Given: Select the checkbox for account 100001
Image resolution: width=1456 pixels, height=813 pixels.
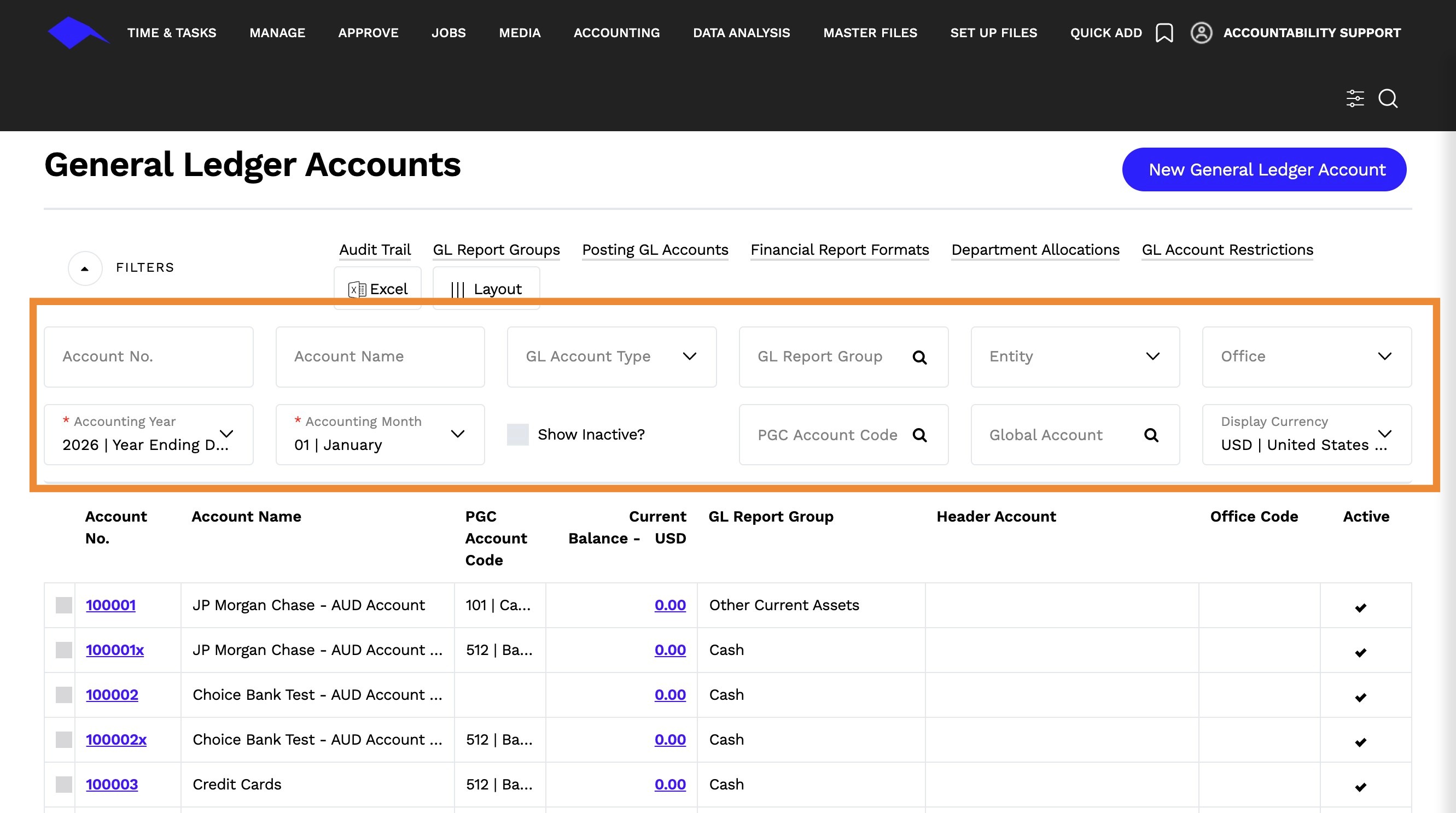Looking at the screenshot, I should click(64, 605).
